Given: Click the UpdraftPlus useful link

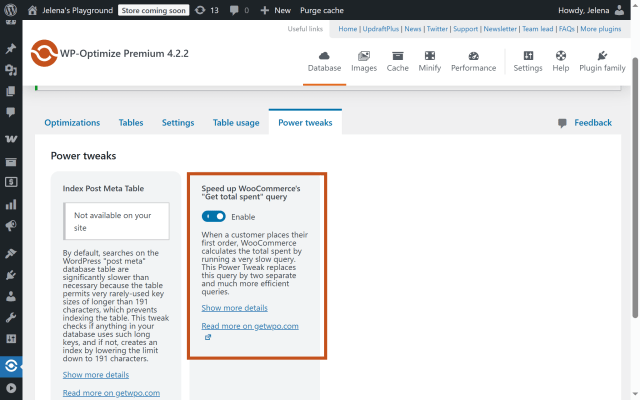Looking at the screenshot, I should click(x=380, y=29).
